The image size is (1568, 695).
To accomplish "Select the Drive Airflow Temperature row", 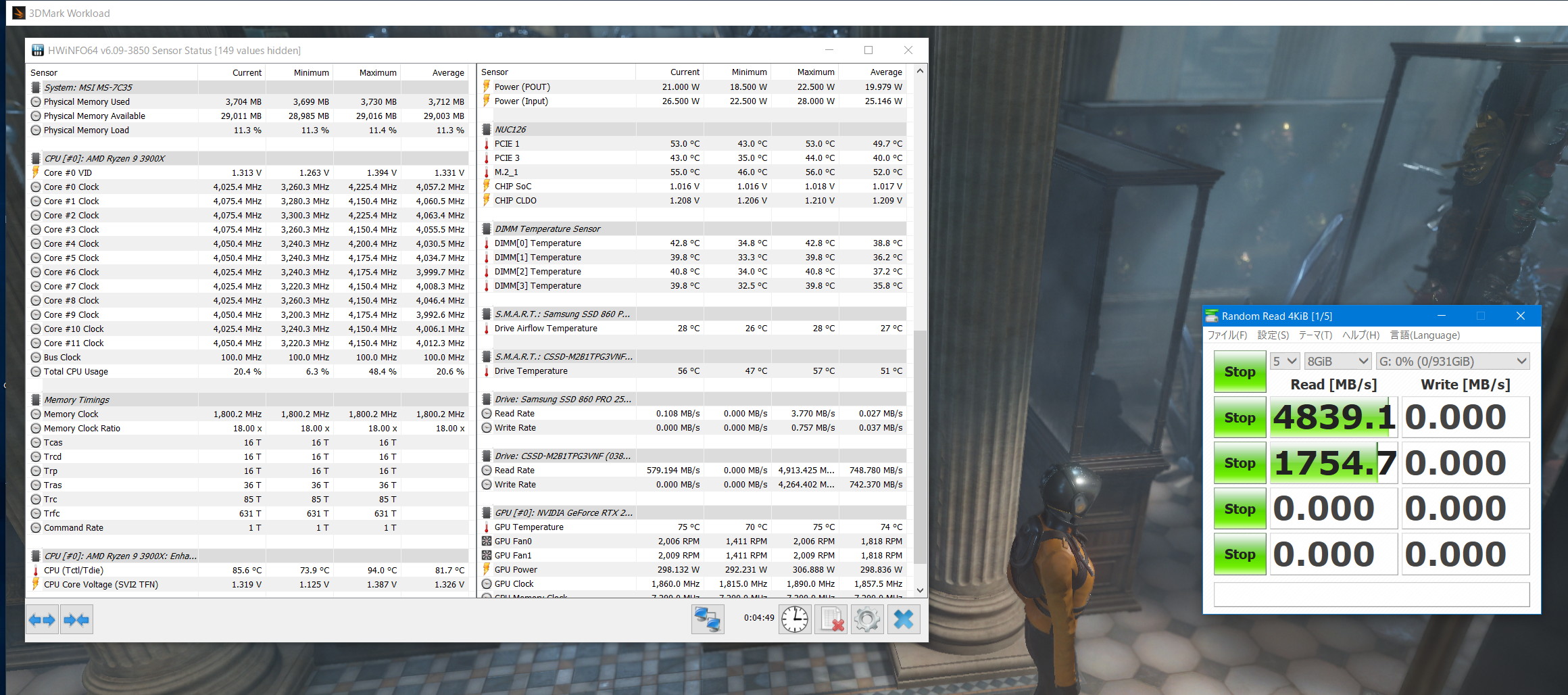I will pos(693,328).
